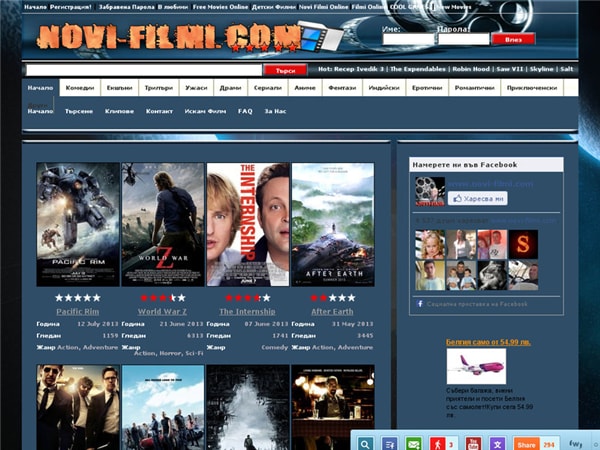600x450 pixels.
Task: Open the hot link The Expendables
Action: [x=418, y=69]
